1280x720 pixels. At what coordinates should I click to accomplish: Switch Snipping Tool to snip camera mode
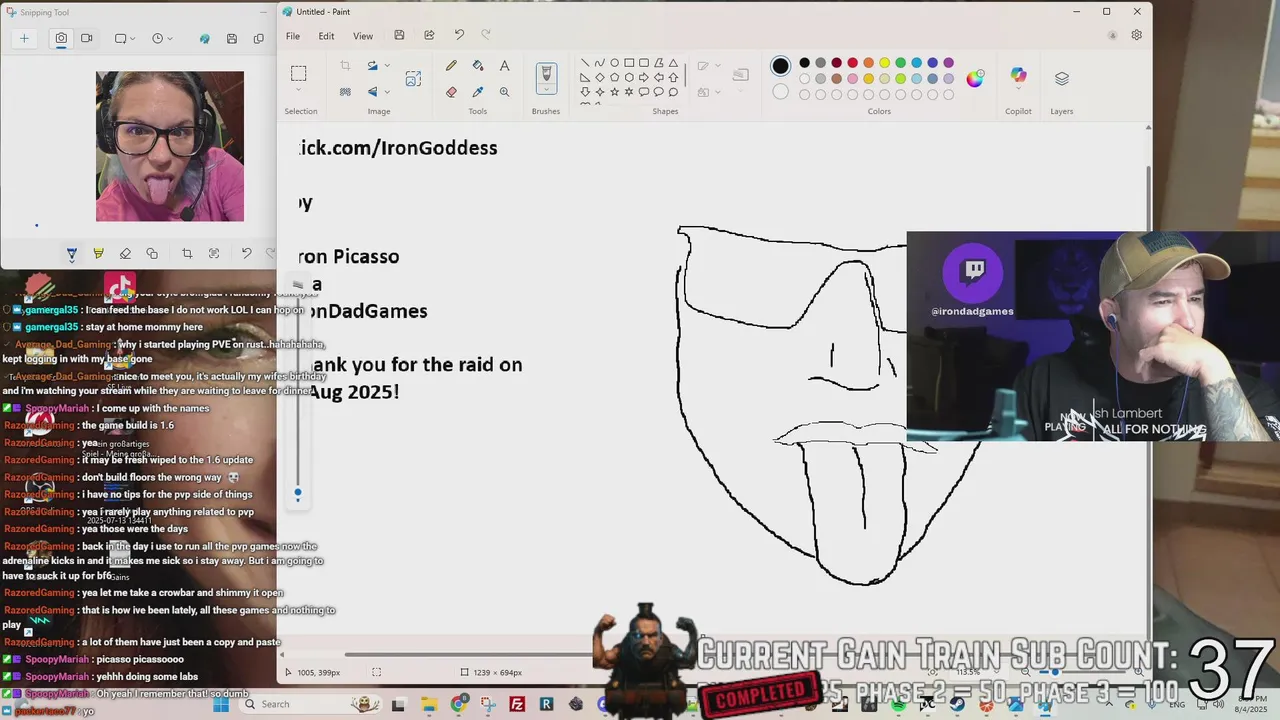pos(61,38)
